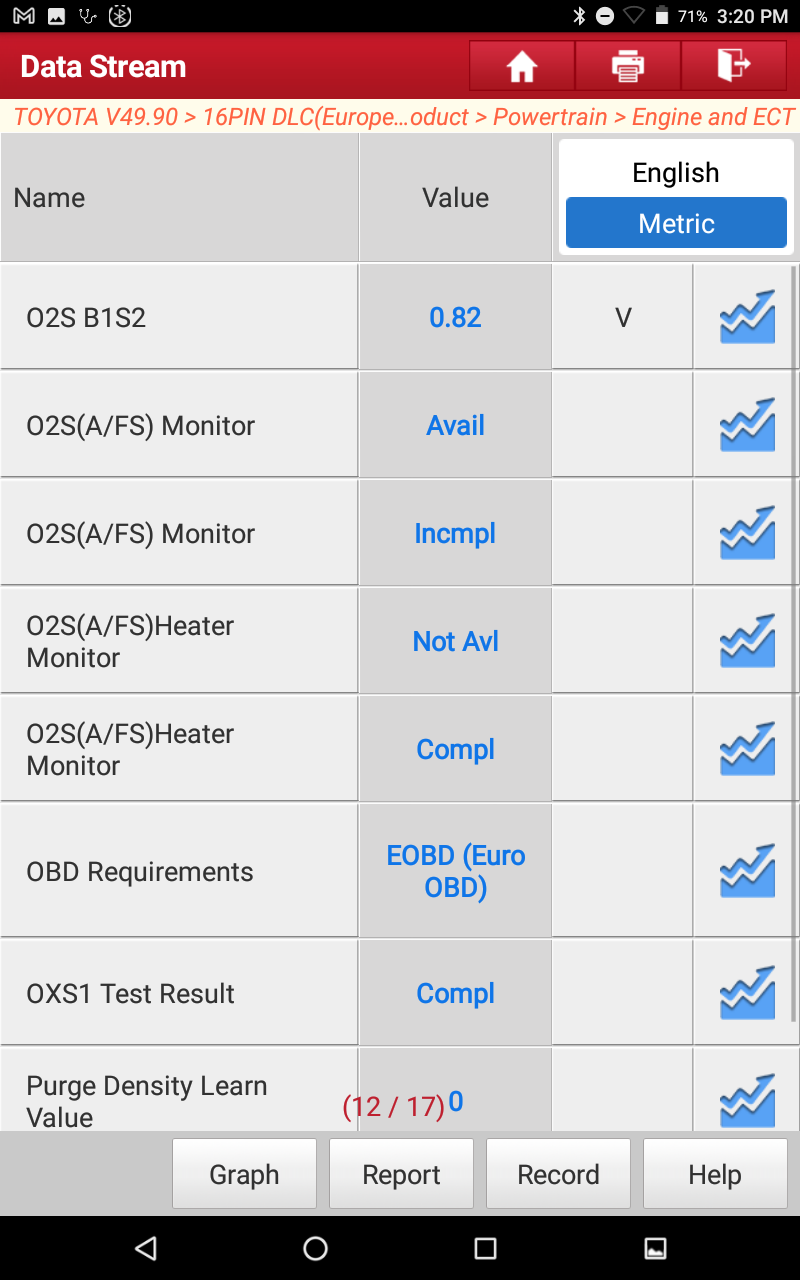
Task: Tap the Home icon in header
Action: 522,67
